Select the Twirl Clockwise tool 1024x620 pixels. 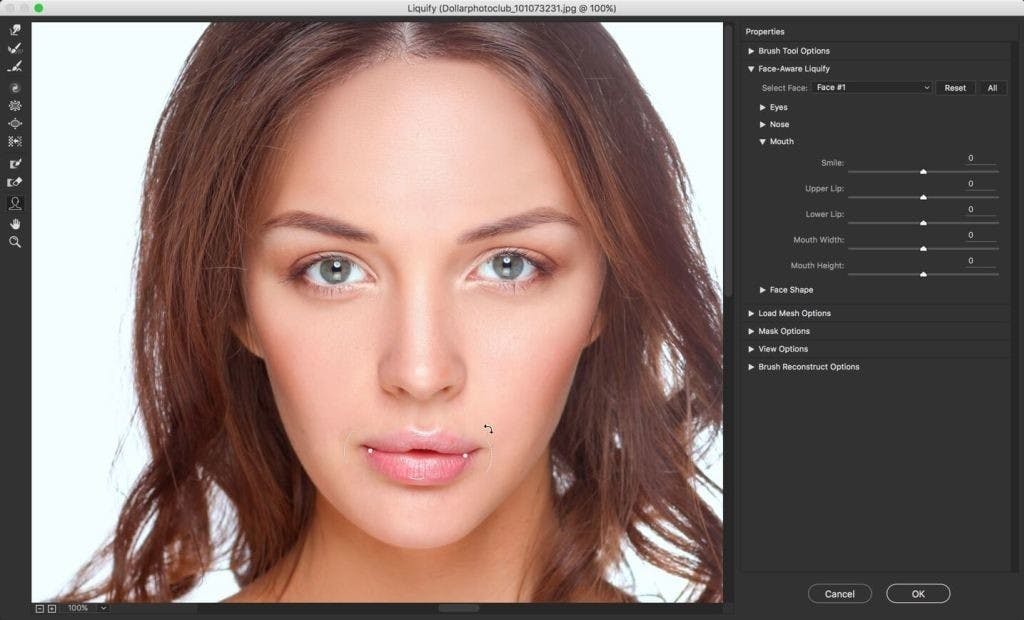coord(14,88)
